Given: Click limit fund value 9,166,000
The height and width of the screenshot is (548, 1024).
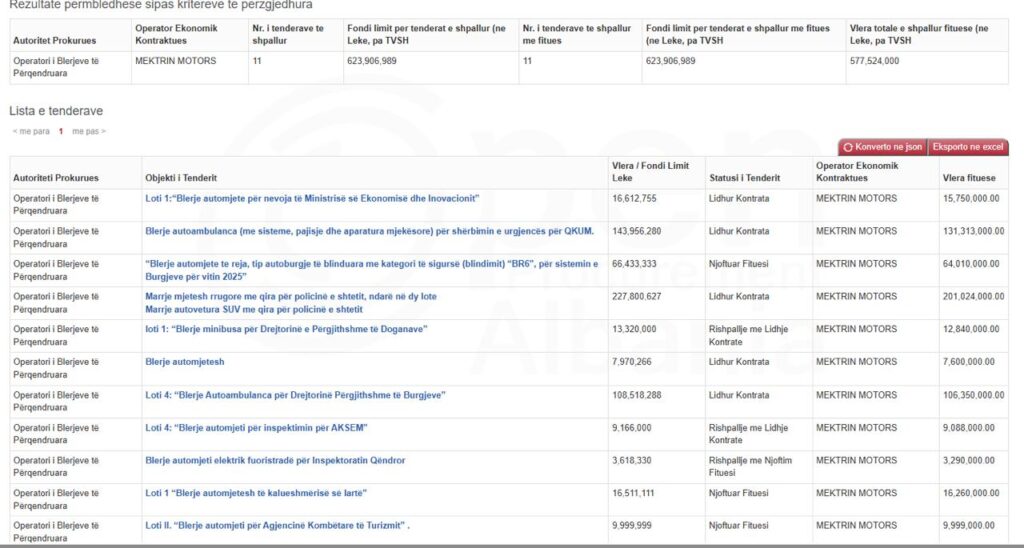Looking at the screenshot, I should point(632,428).
